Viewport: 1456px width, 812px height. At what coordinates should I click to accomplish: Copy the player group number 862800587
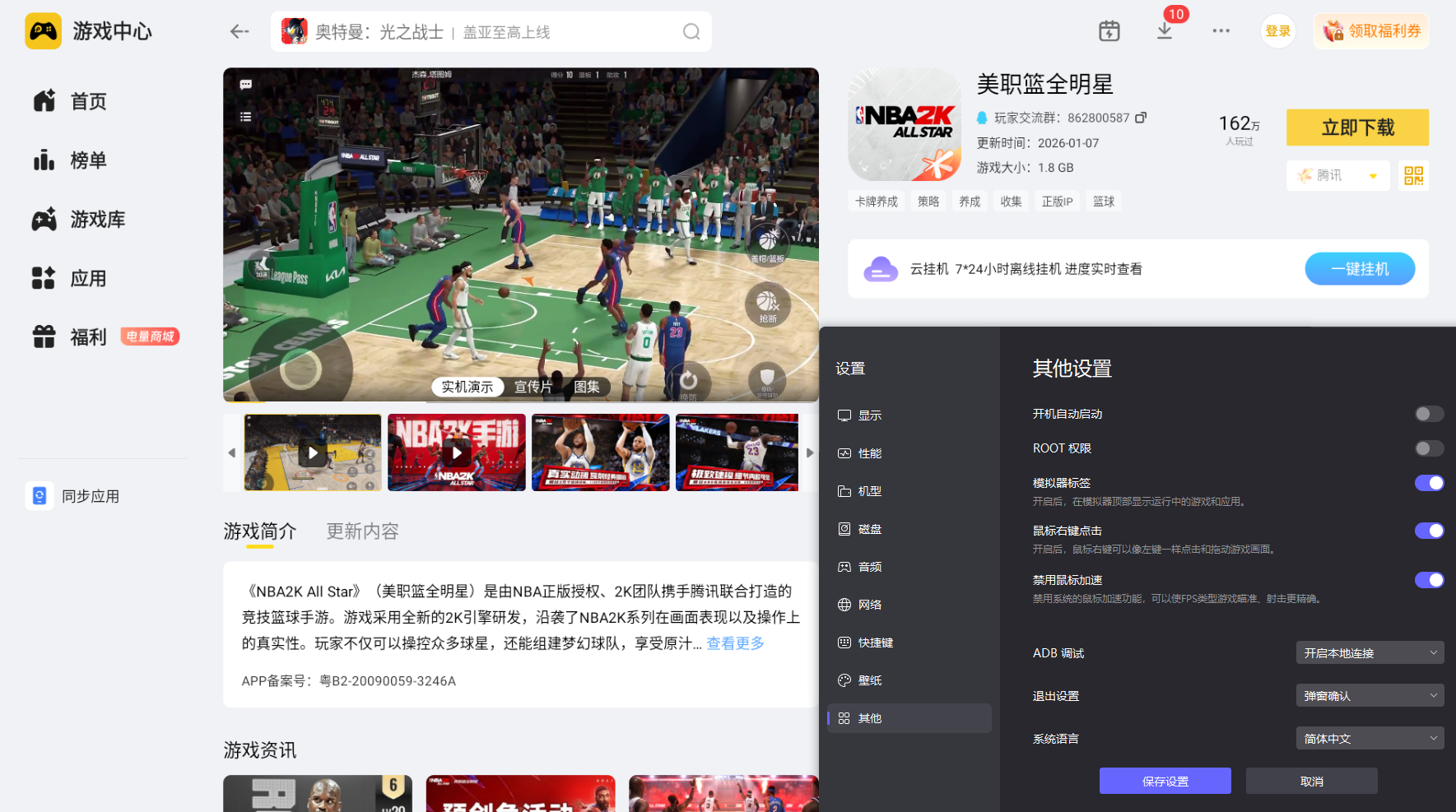pyautogui.click(x=1141, y=118)
